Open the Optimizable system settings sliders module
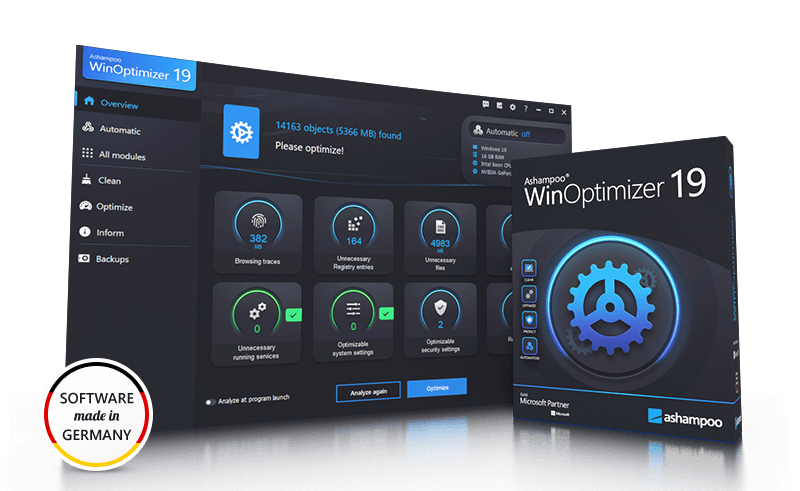This screenshot has width=800, height=491. [353, 322]
